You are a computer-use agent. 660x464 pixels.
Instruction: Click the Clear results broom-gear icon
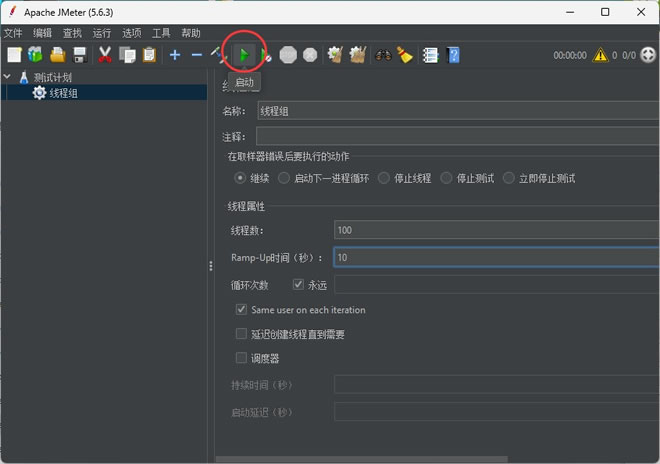tap(335, 55)
